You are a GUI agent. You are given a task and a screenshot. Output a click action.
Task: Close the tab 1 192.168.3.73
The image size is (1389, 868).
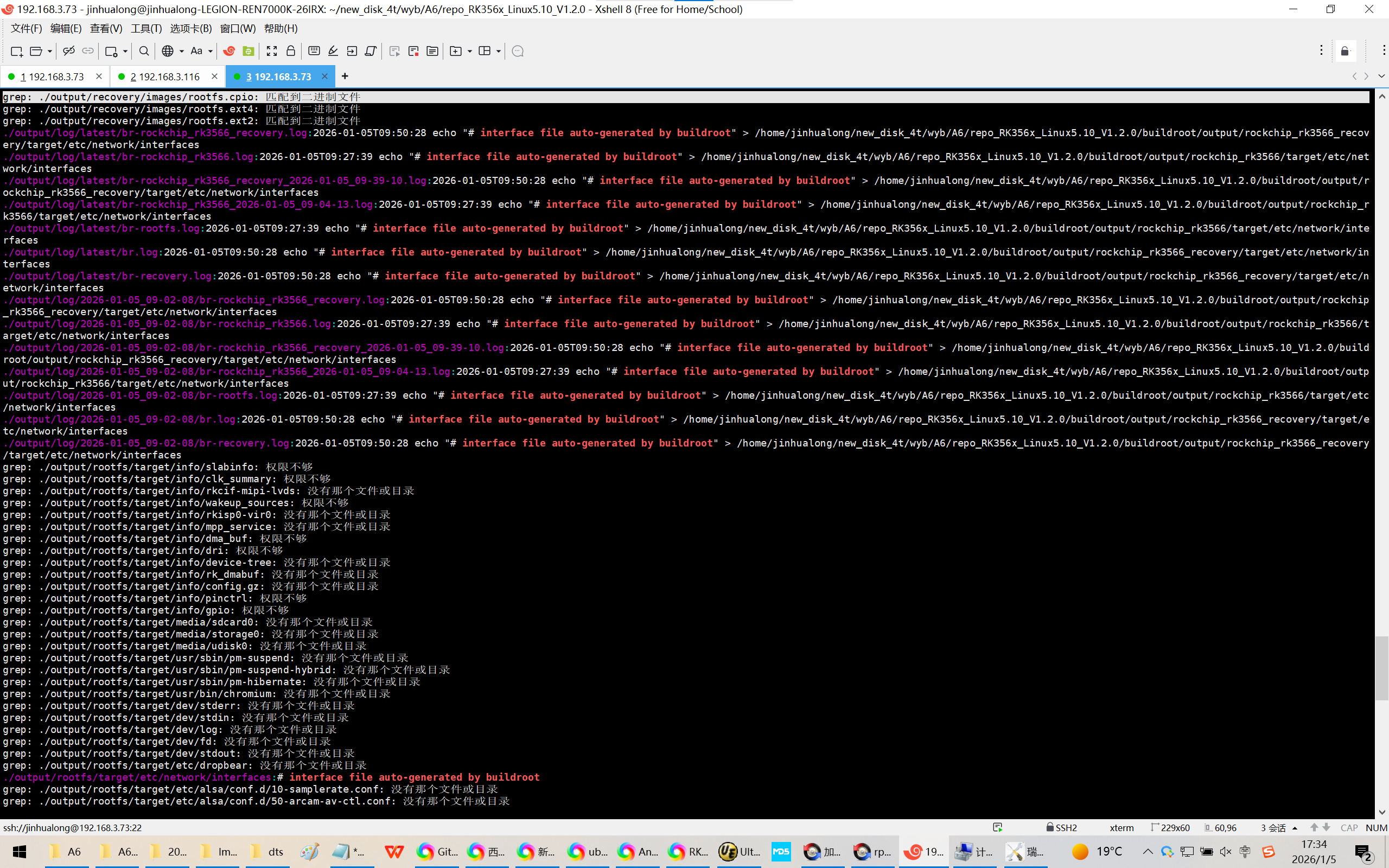pyautogui.click(x=99, y=76)
